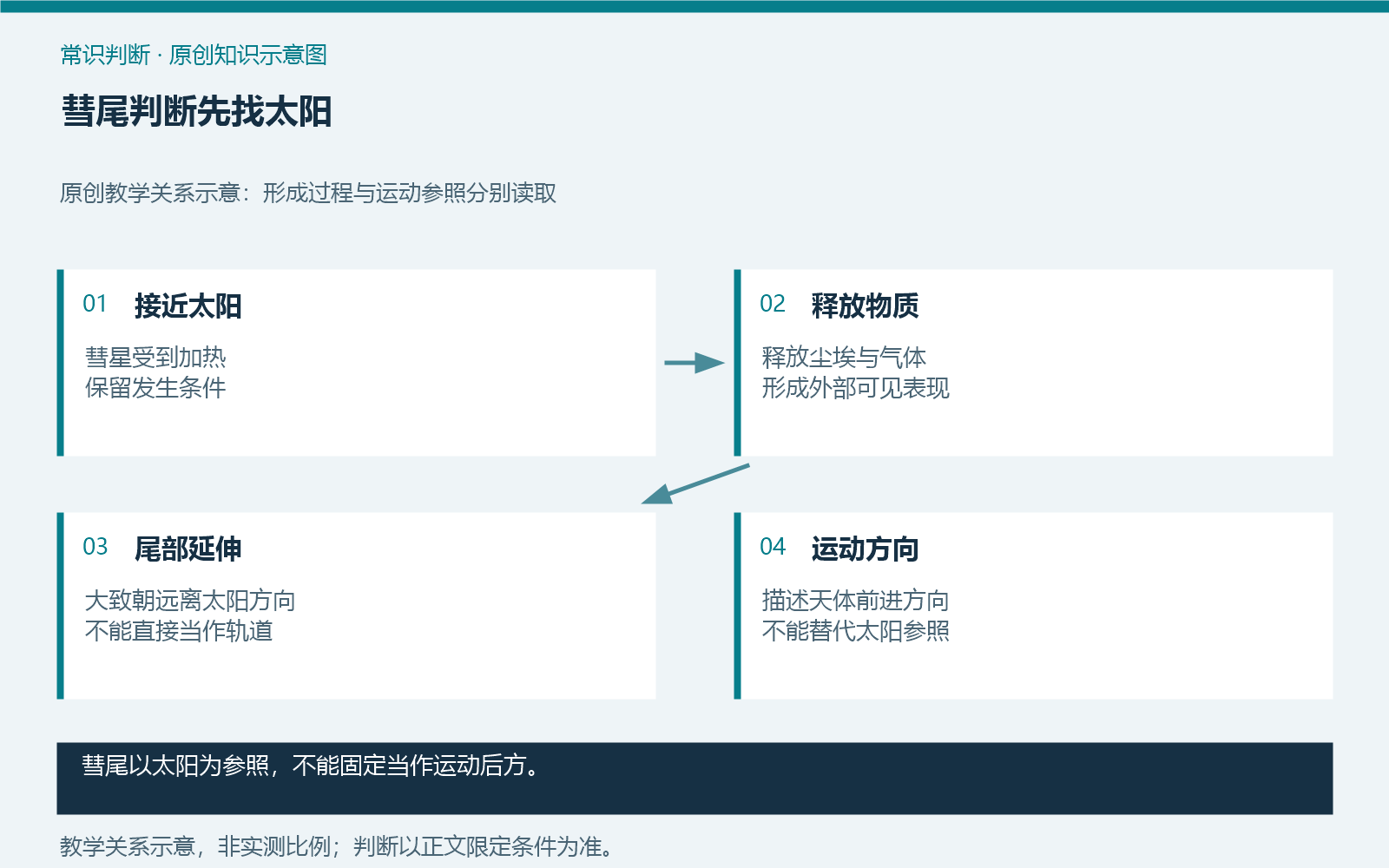Click the line 保留发生条件
Image resolution: width=1389 pixels, height=868 pixels.
click(155, 387)
